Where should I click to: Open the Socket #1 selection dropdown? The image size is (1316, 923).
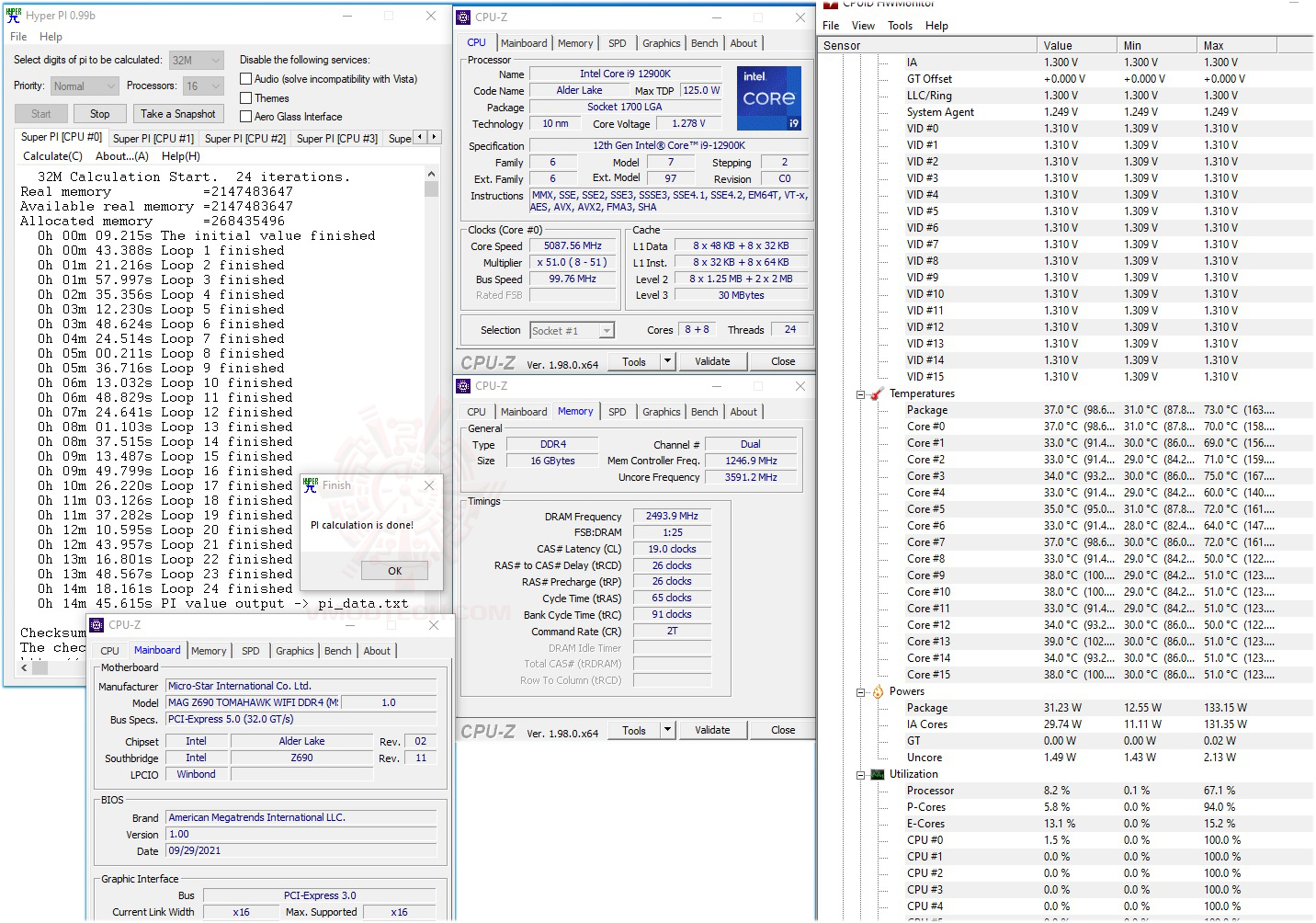[606, 331]
